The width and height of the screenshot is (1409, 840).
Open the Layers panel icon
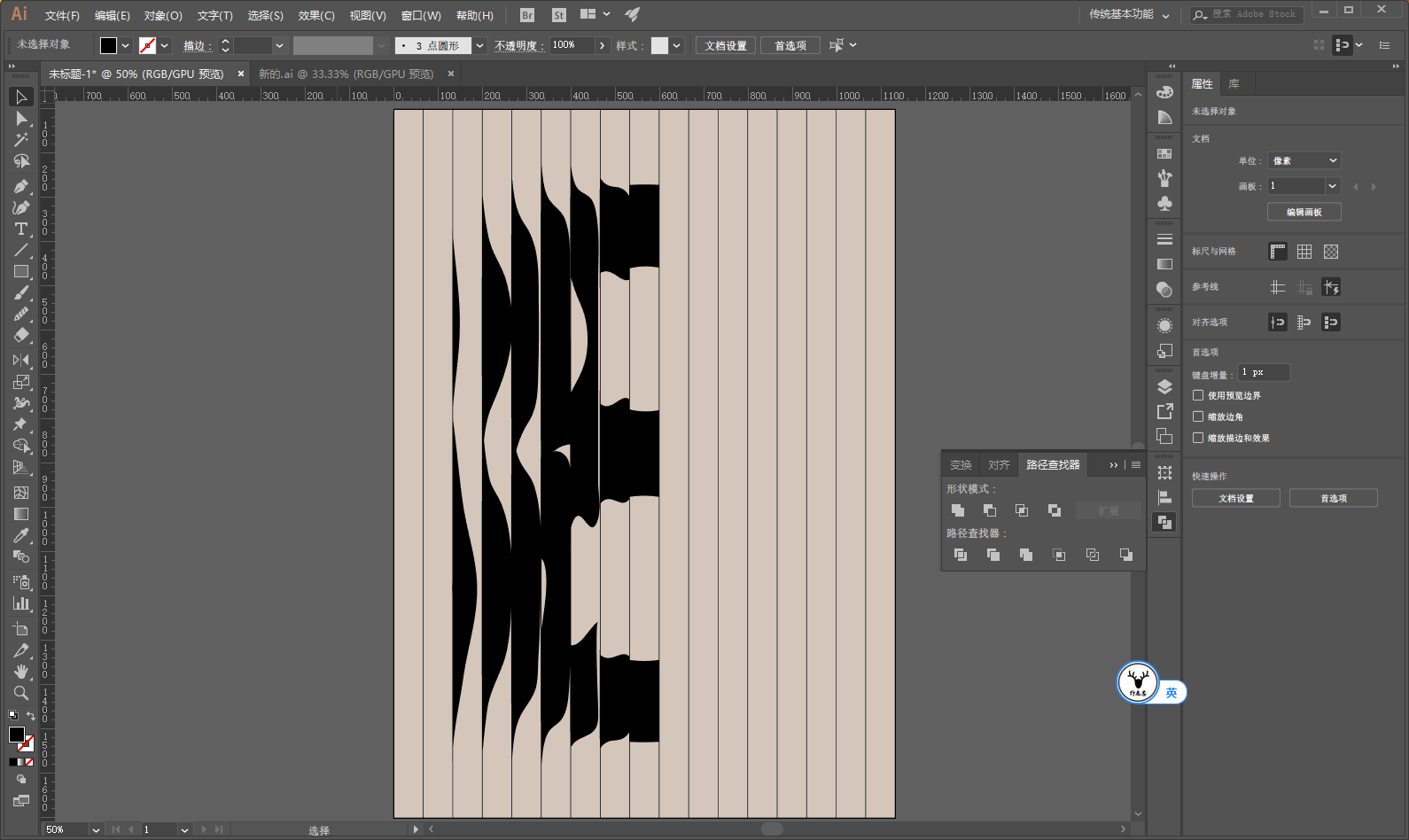pyautogui.click(x=1164, y=386)
